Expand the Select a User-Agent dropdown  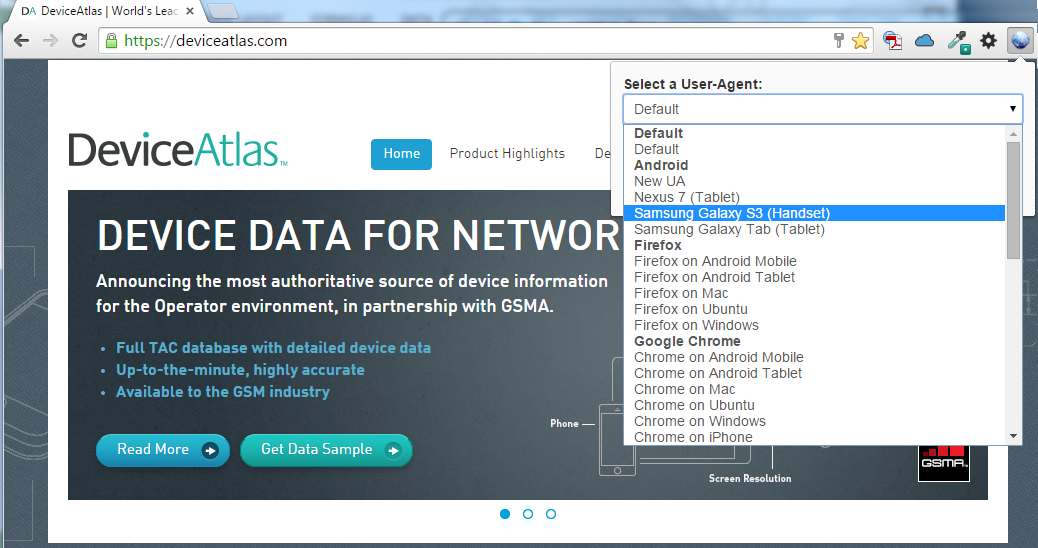point(822,109)
